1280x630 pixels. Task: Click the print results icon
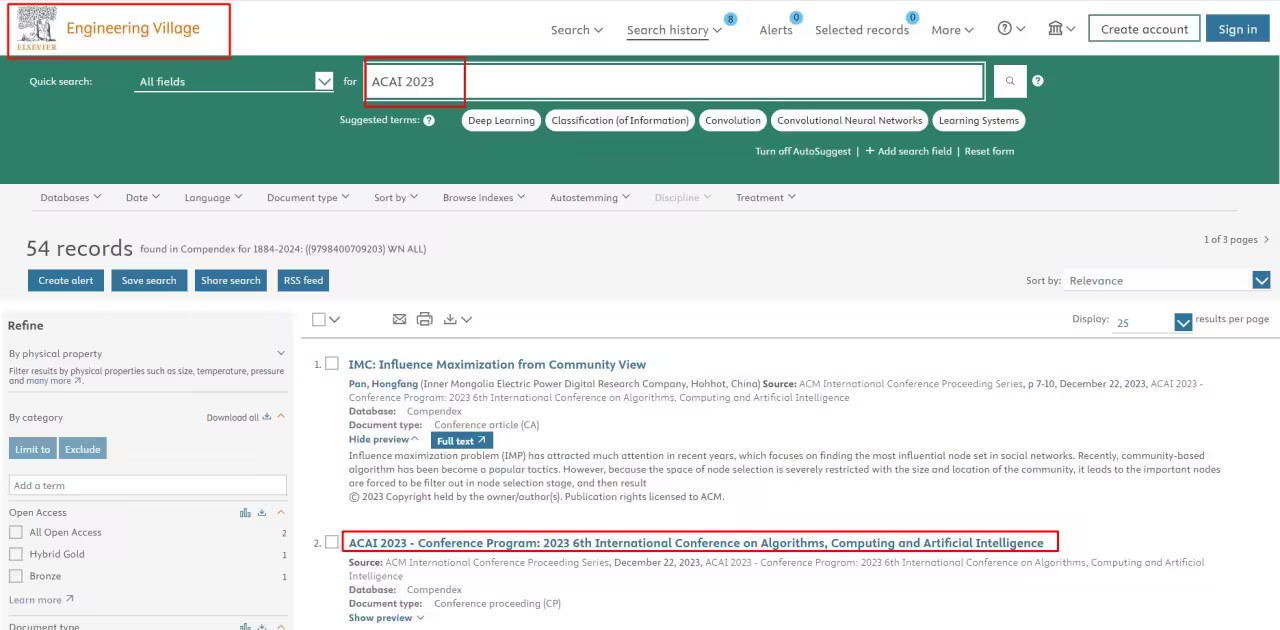pyautogui.click(x=424, y=319)
